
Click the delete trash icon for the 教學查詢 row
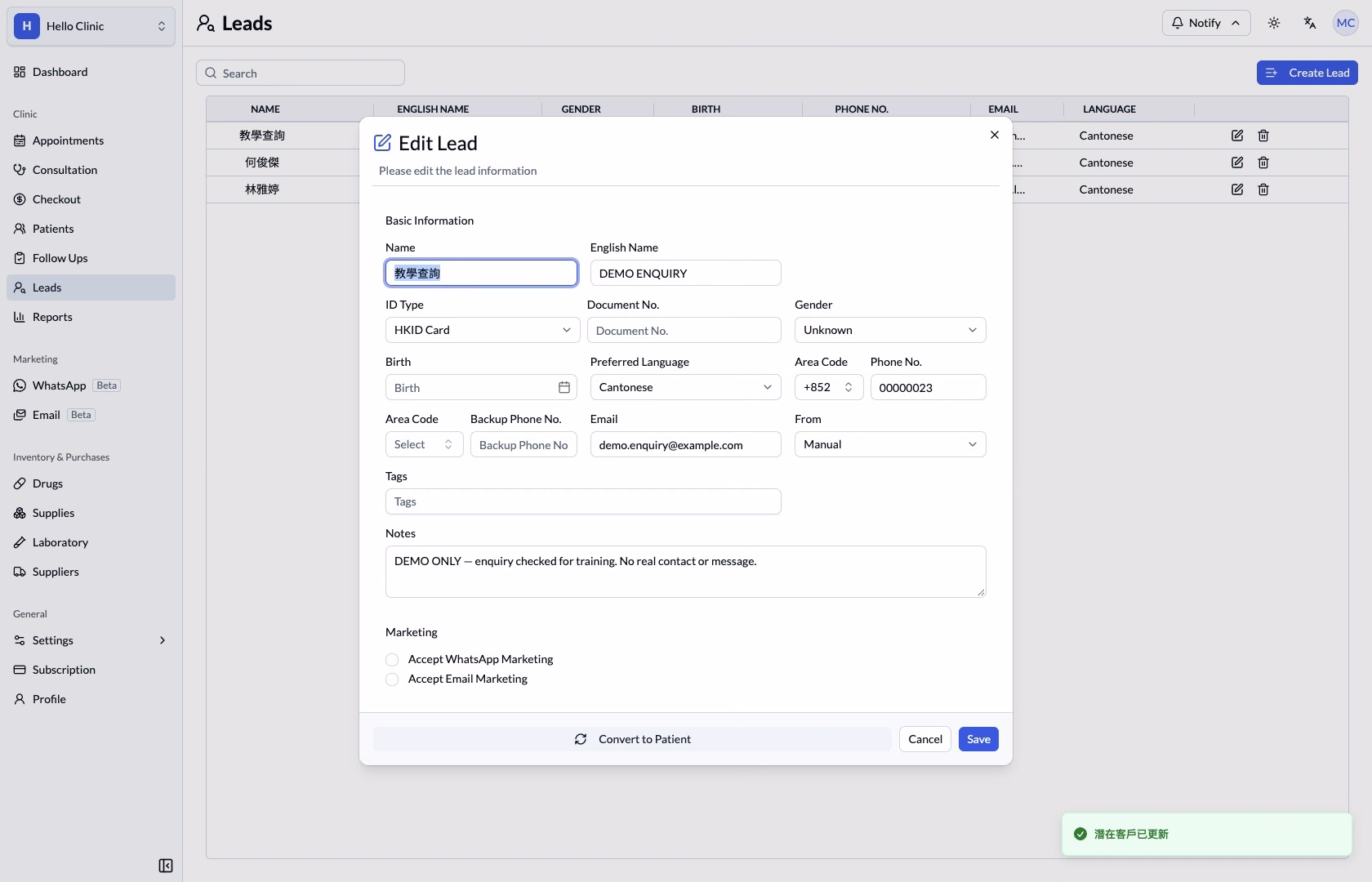click(x=1263, y=136)
